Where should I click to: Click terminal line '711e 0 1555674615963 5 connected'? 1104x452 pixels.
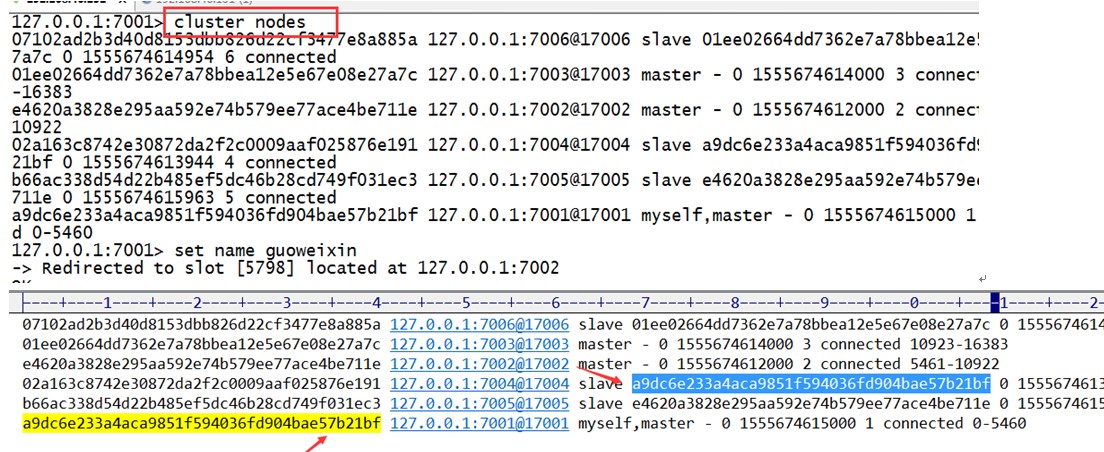pos(175,198)
